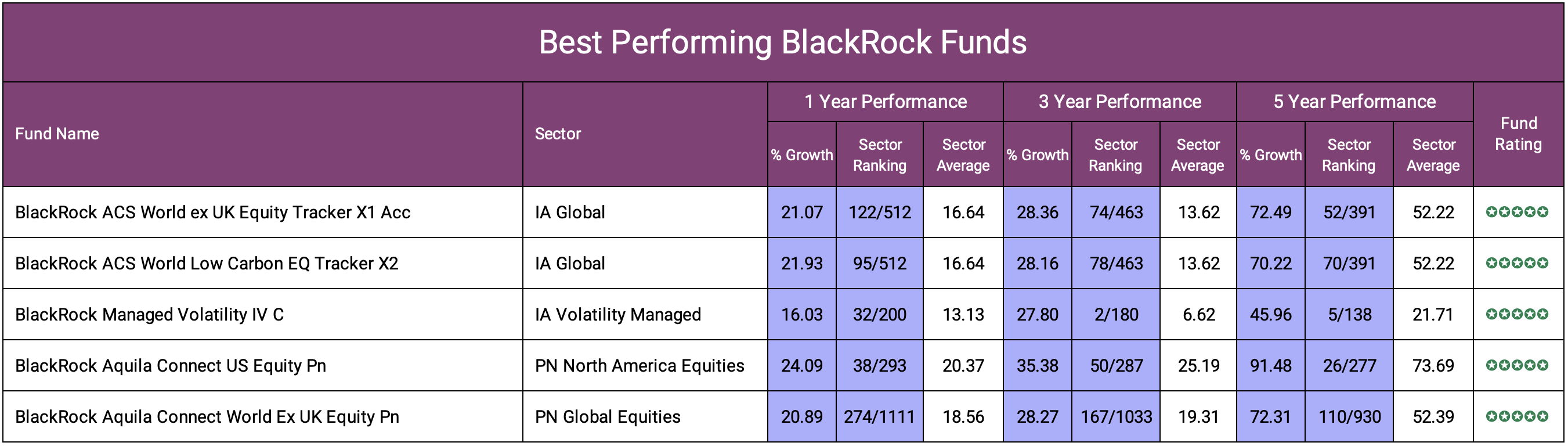This screenshot has width=1568, height=446.
Task: Select the IA Volatility Managed sector cell
Action: coord(618,314)
